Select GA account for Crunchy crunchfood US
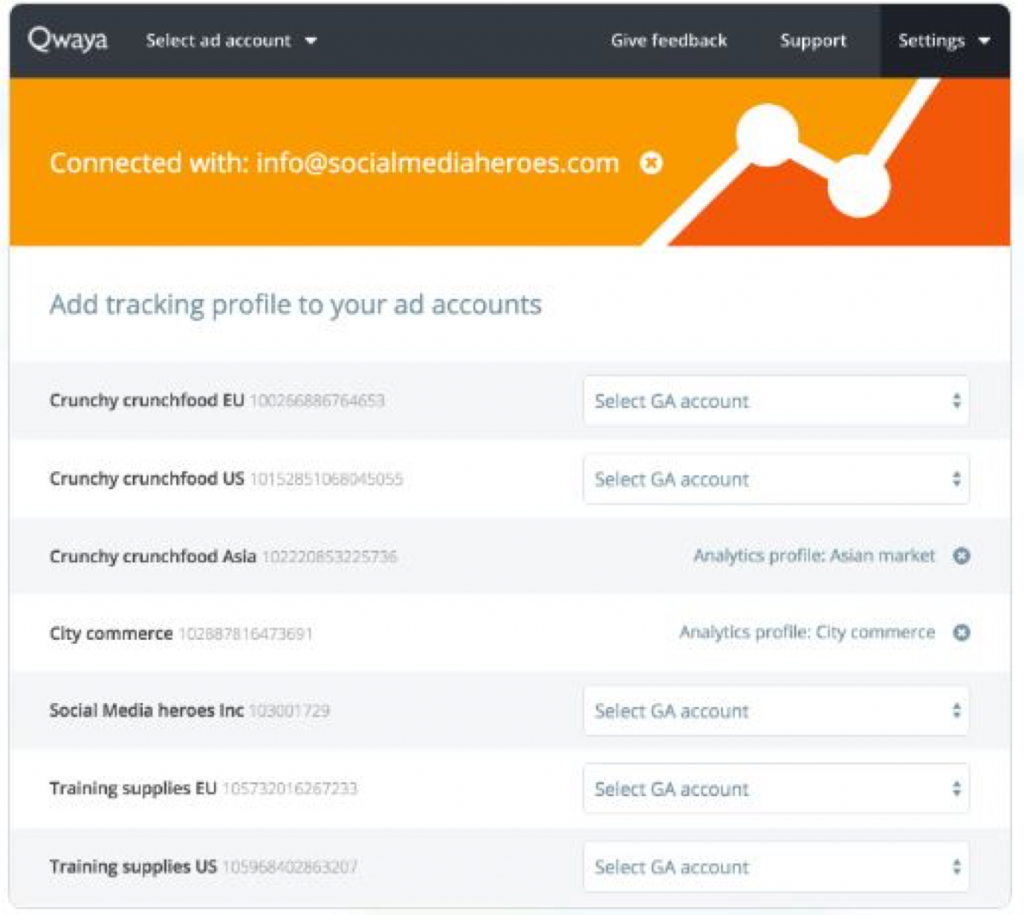Viewport: 1024px width, 915px height. [x=776, y=479]
